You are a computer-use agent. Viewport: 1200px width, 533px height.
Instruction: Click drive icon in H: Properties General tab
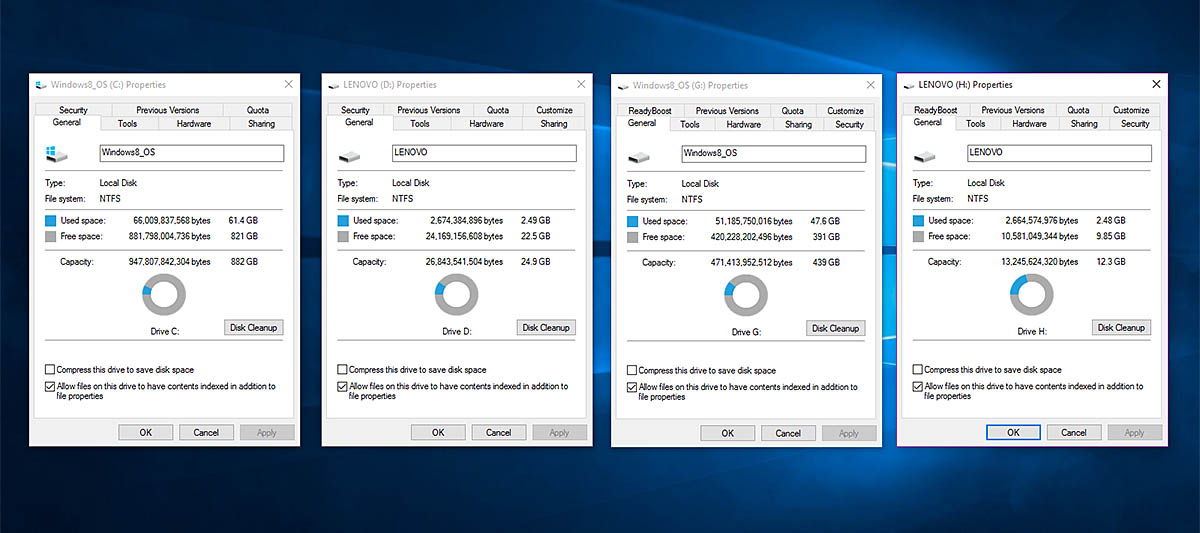924,155
